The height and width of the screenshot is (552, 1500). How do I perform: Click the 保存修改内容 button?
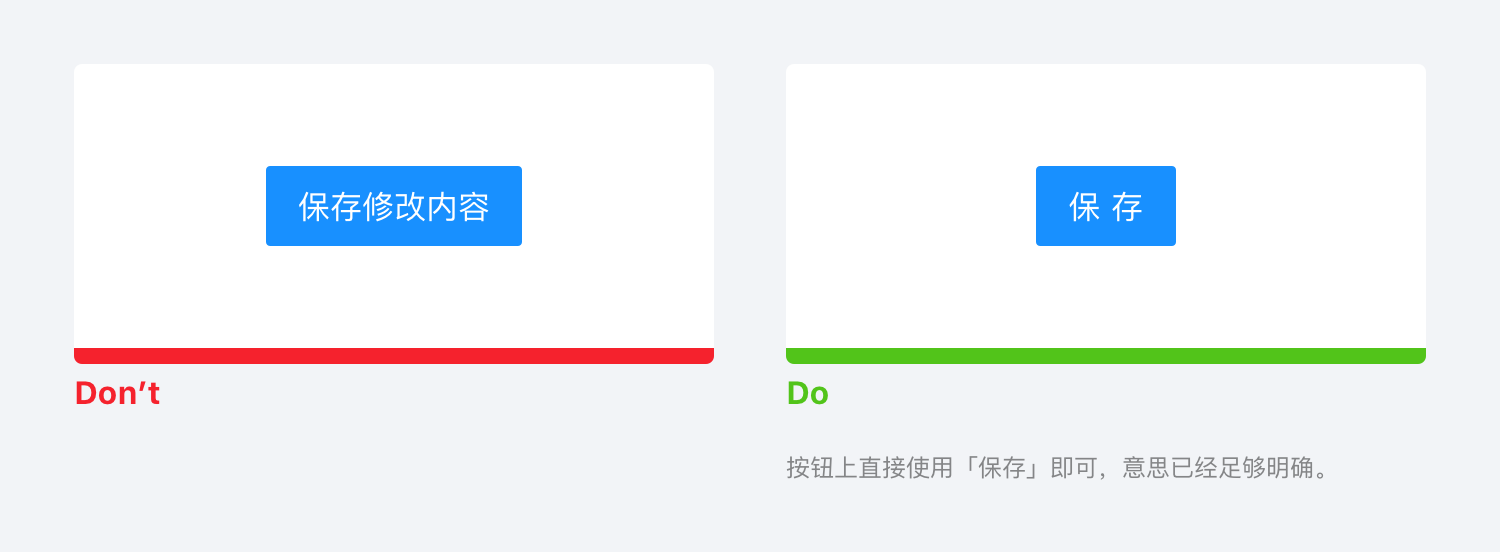tap(393, 206)
